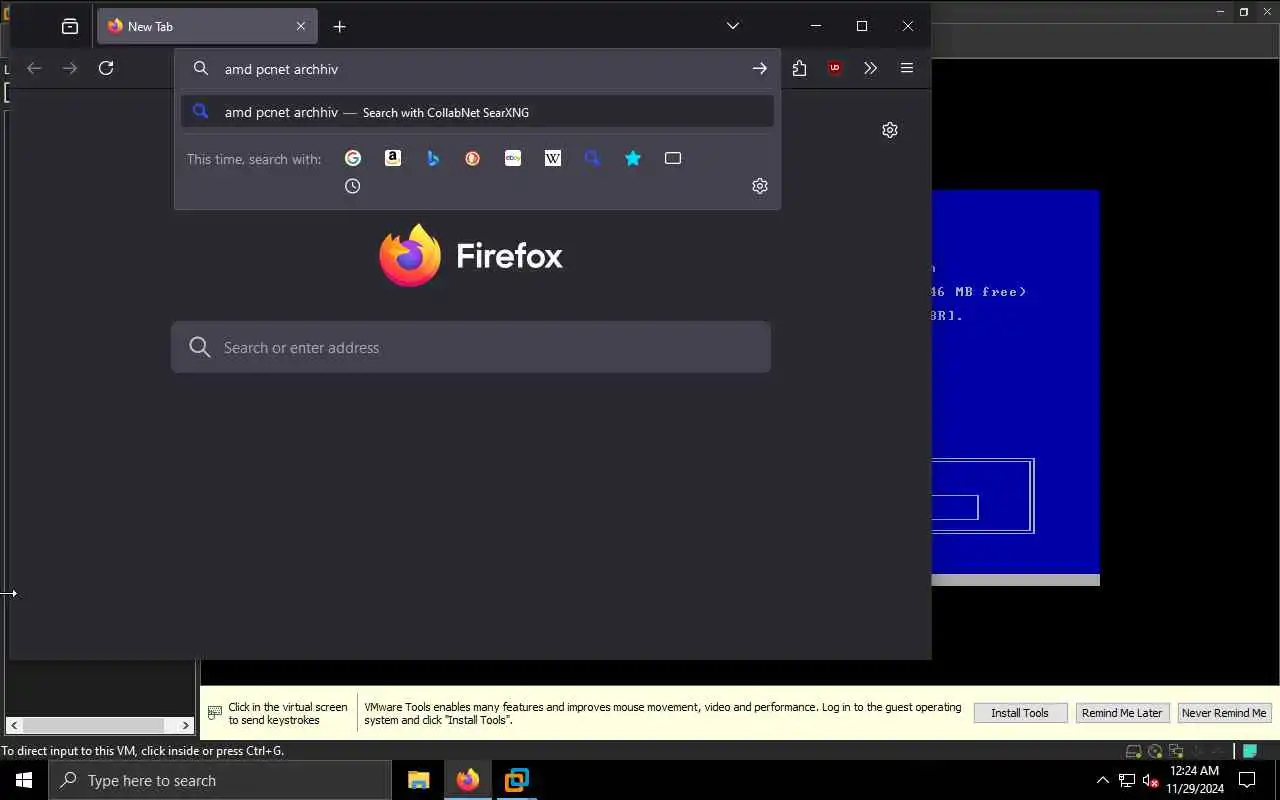Open a new tab with the plus button
This screenshot has height=800, width=1280.
pyautogui.click(x=340, y=27)
